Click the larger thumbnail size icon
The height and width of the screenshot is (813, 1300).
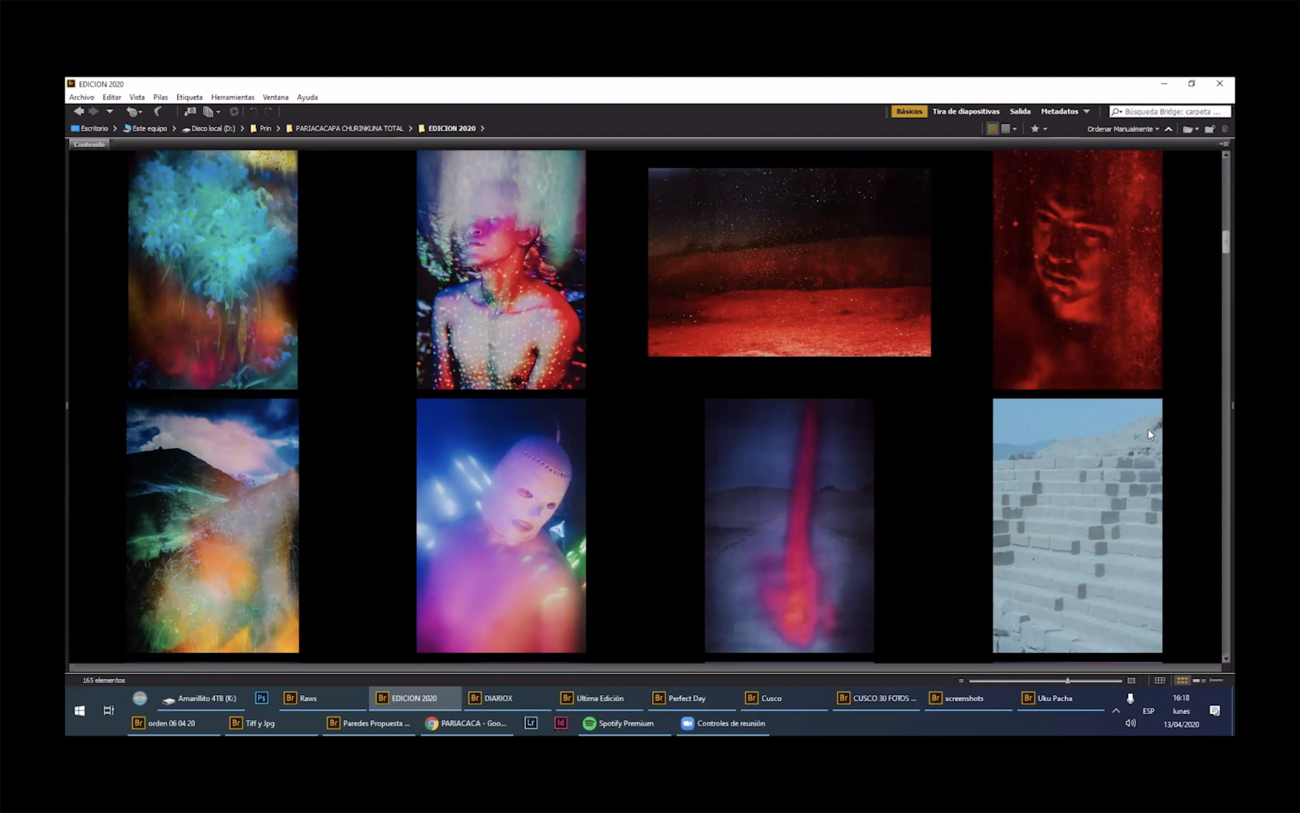[x=1131, y=681]
